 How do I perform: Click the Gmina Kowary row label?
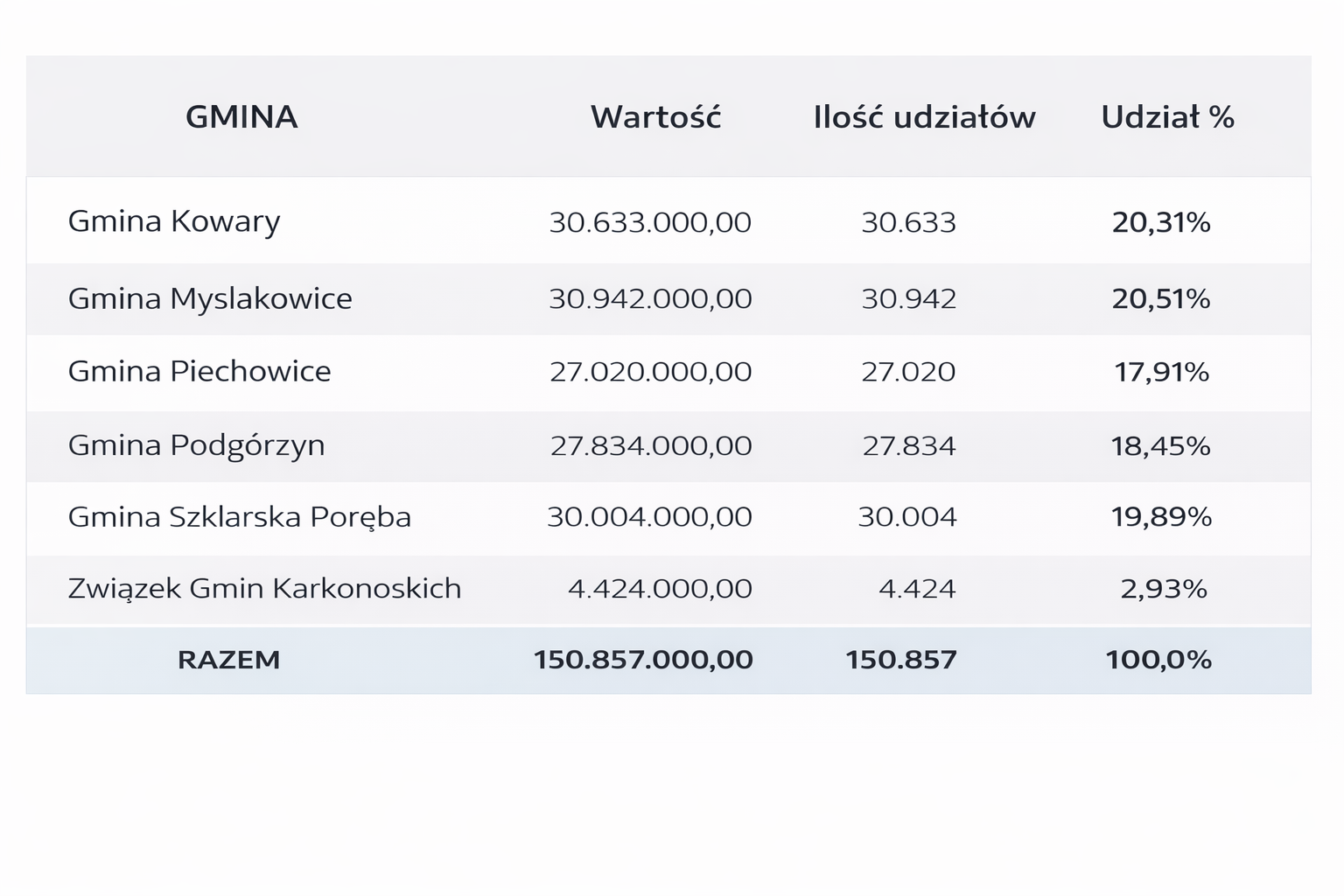coord(174,221)
